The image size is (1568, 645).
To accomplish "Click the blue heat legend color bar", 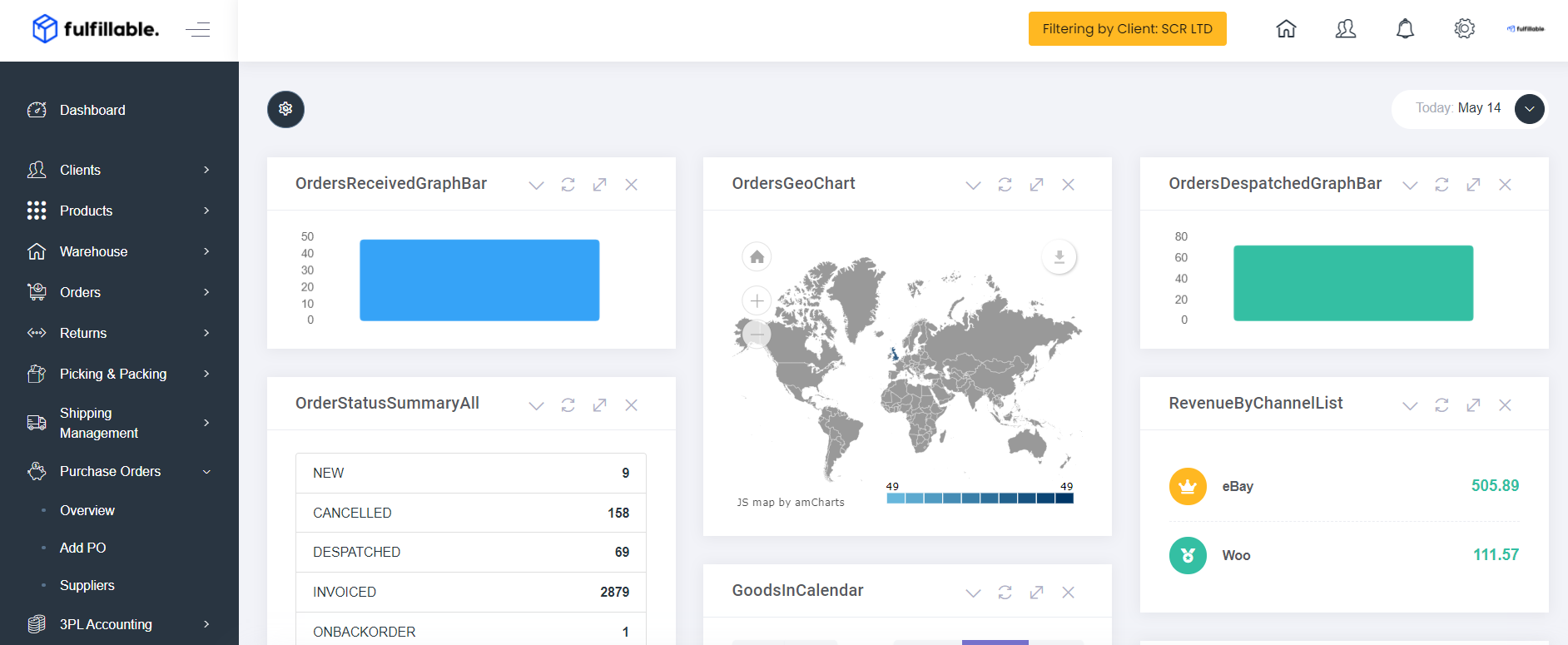I will click(x=980, y=499).
